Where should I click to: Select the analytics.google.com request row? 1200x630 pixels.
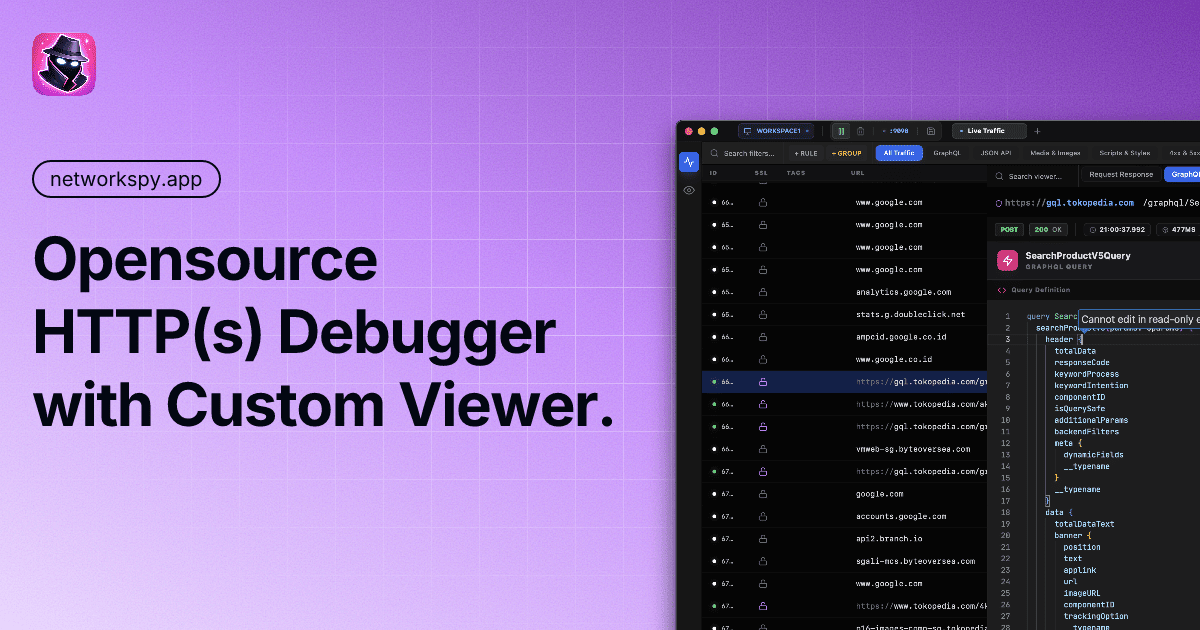[845, 292]
